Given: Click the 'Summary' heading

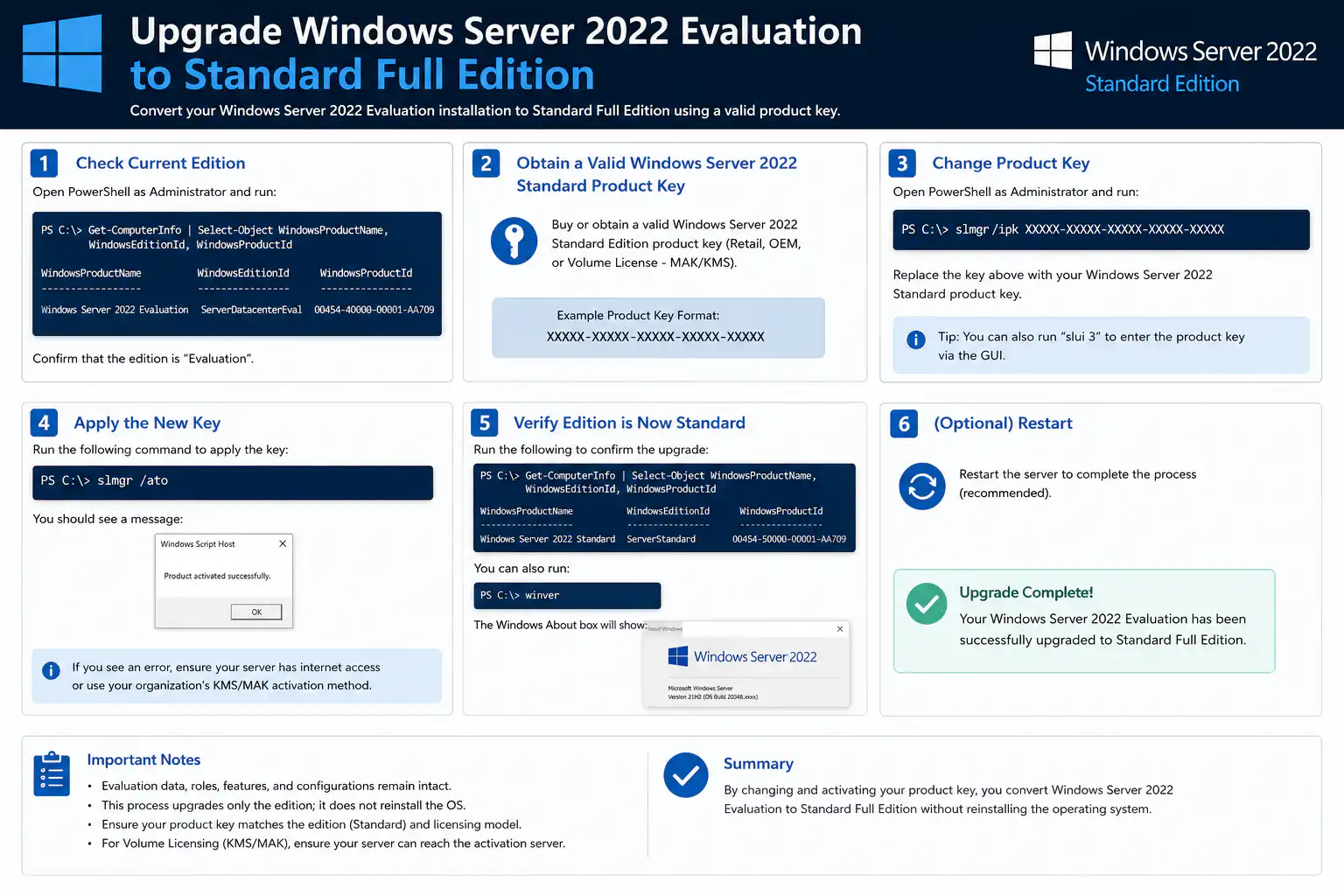Looking at the screenshot, I should coord(759,764).
